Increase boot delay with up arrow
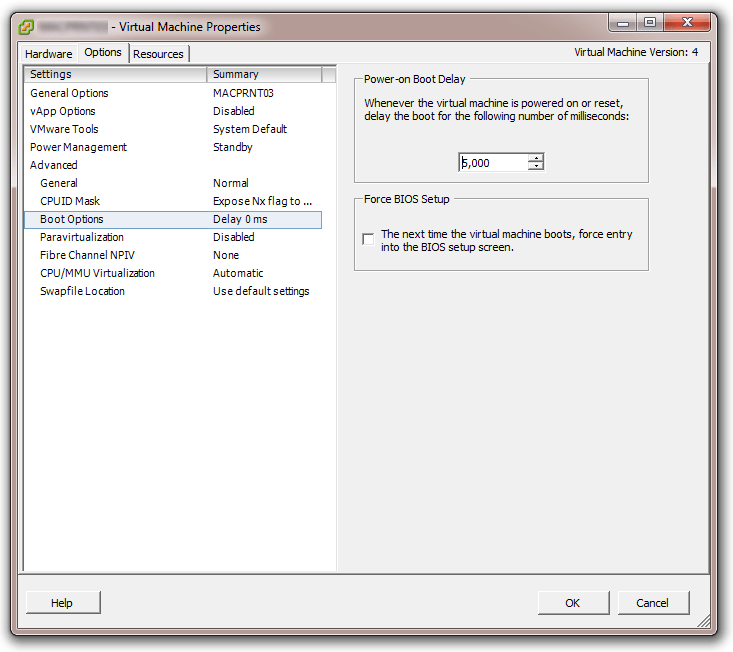The image size is (733, 652). 536,158
